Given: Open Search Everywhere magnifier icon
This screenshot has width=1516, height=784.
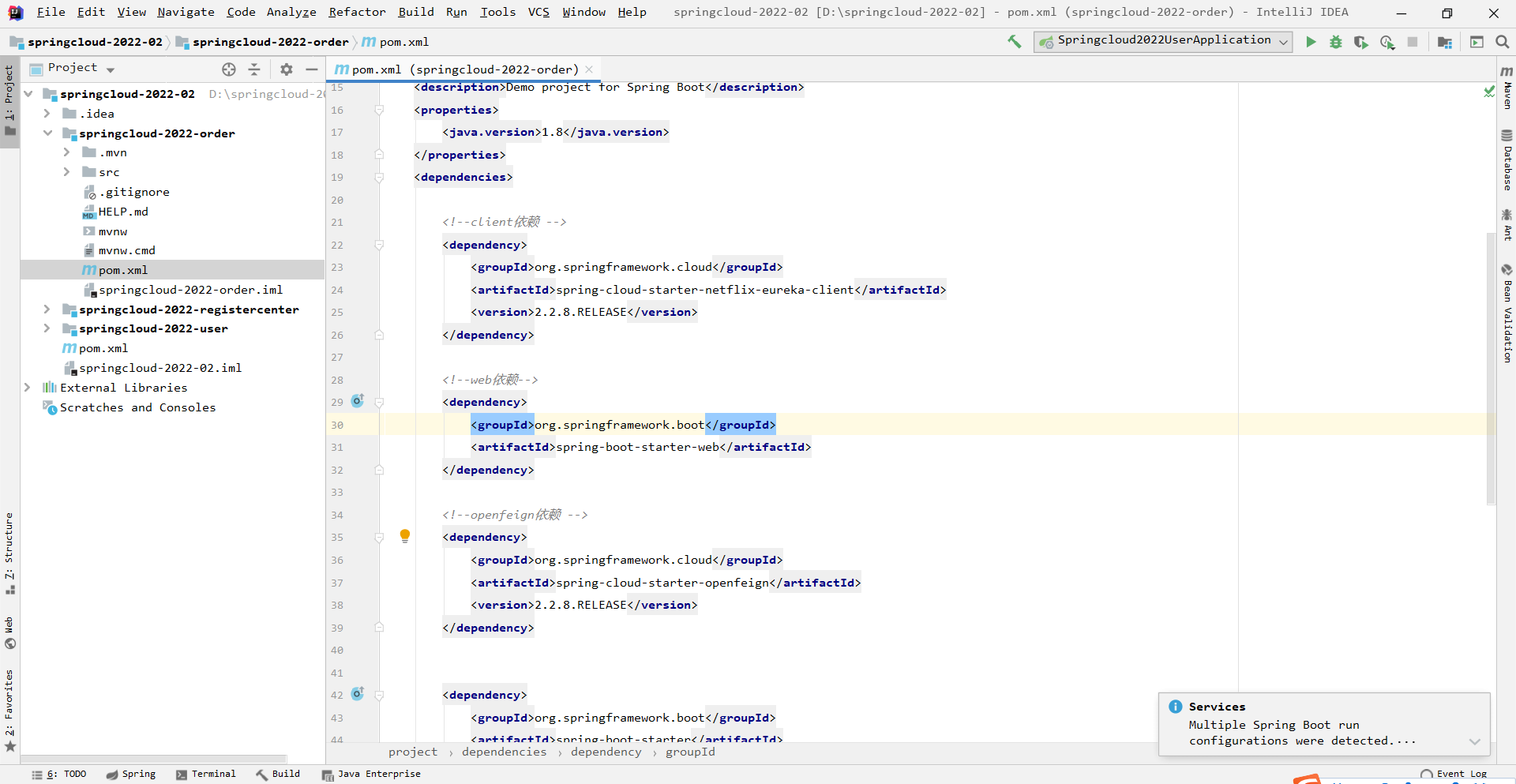Looking at the screenshot, I should (1502, 42).
